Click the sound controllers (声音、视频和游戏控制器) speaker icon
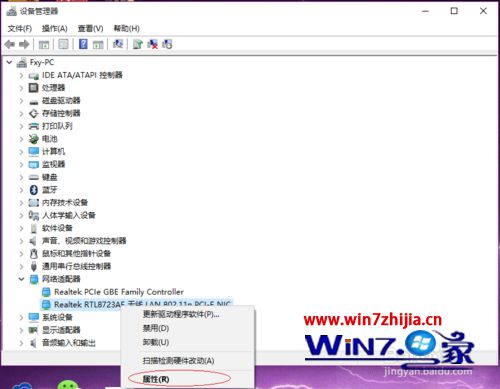The image size is (500, 389). pos(33,241)
